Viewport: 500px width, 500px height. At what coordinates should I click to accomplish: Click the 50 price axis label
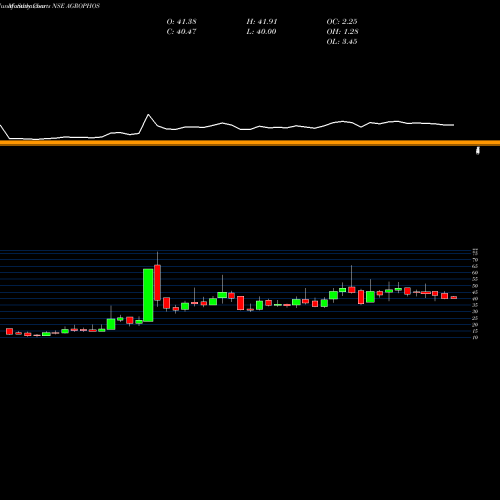click(x=475, y=286)
